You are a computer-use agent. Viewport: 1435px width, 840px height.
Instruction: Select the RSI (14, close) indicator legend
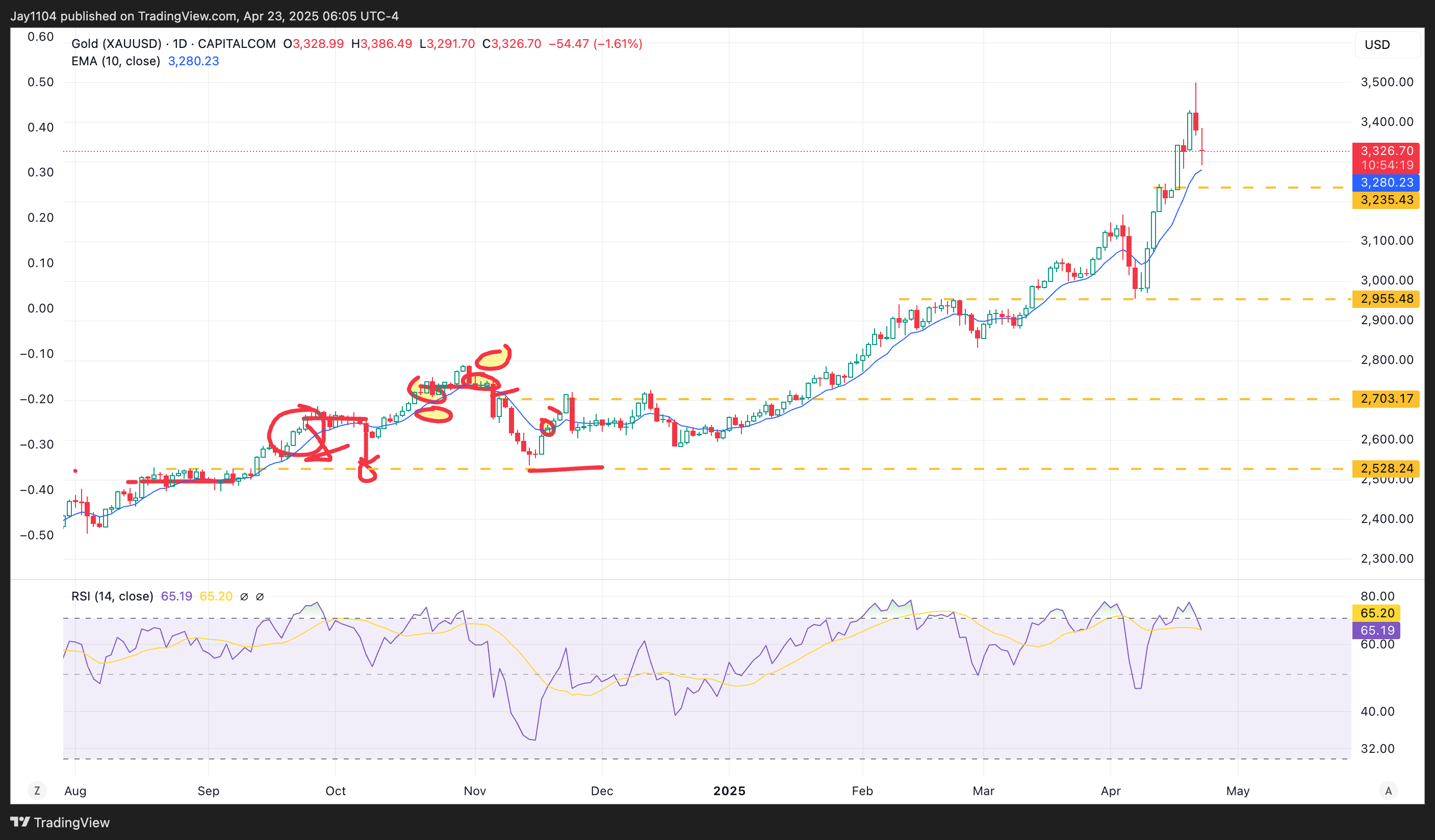pyautogui.click(x=112, y=596)
